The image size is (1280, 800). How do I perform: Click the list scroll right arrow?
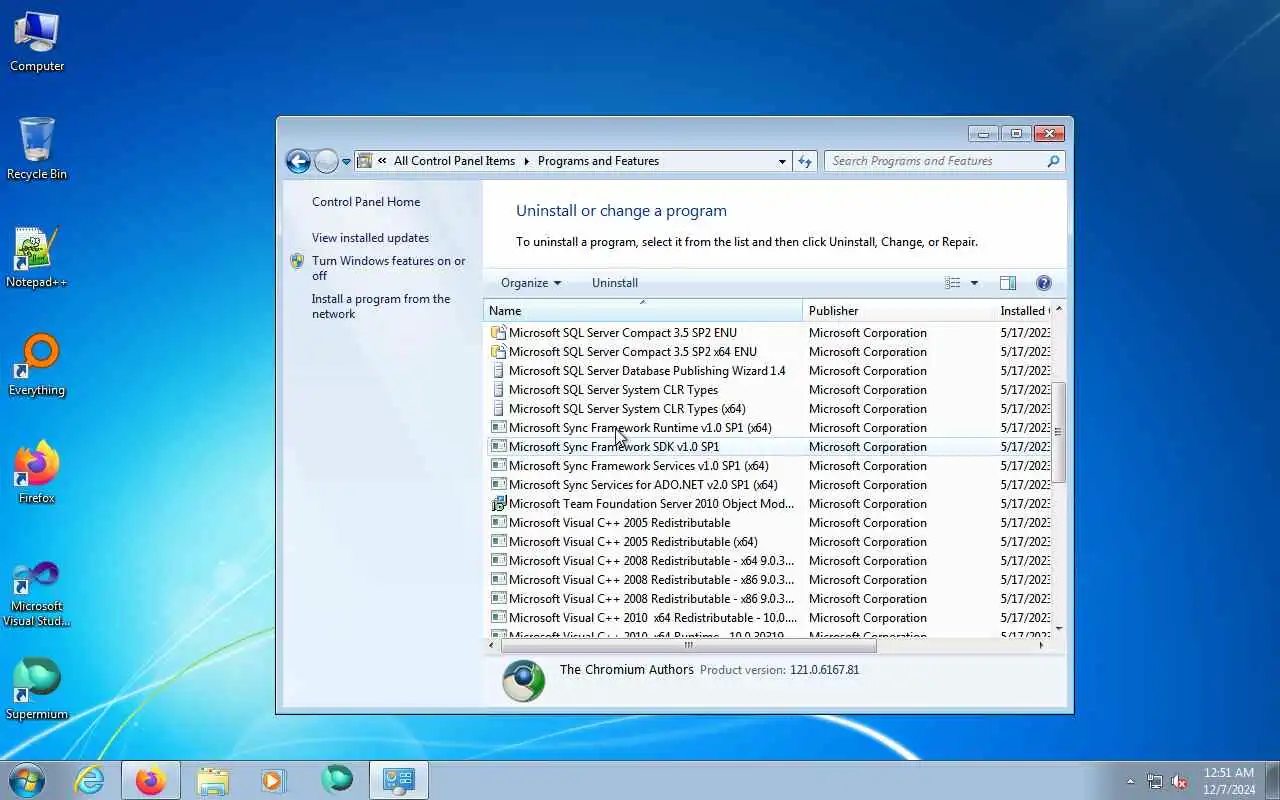point(1041,645)
